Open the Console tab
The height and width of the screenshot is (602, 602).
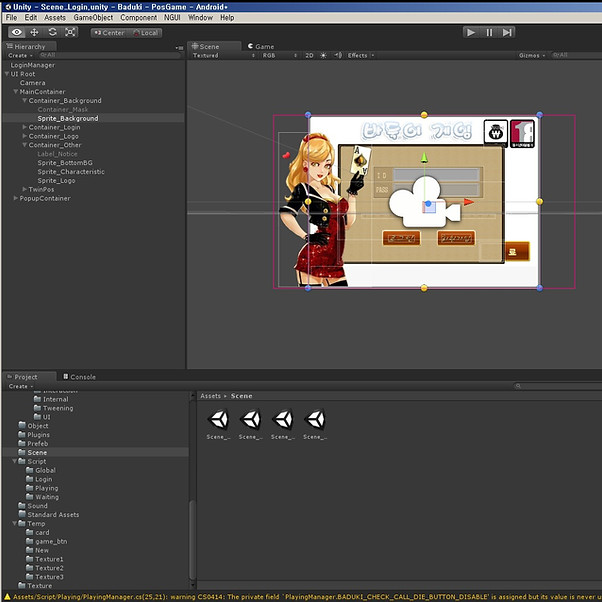click(79, 377)
